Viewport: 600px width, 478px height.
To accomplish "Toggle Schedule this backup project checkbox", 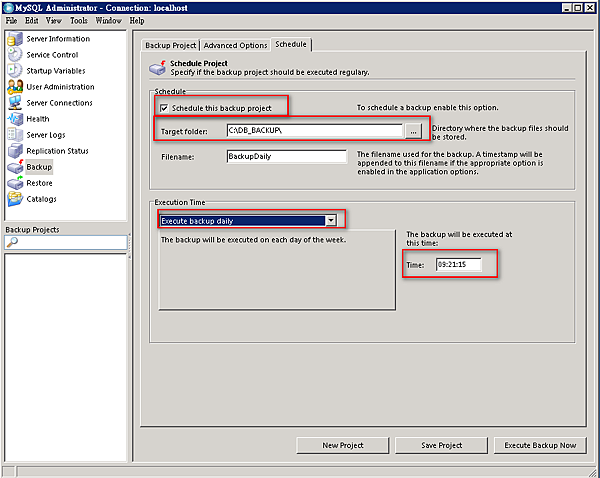I will [164, 108].
